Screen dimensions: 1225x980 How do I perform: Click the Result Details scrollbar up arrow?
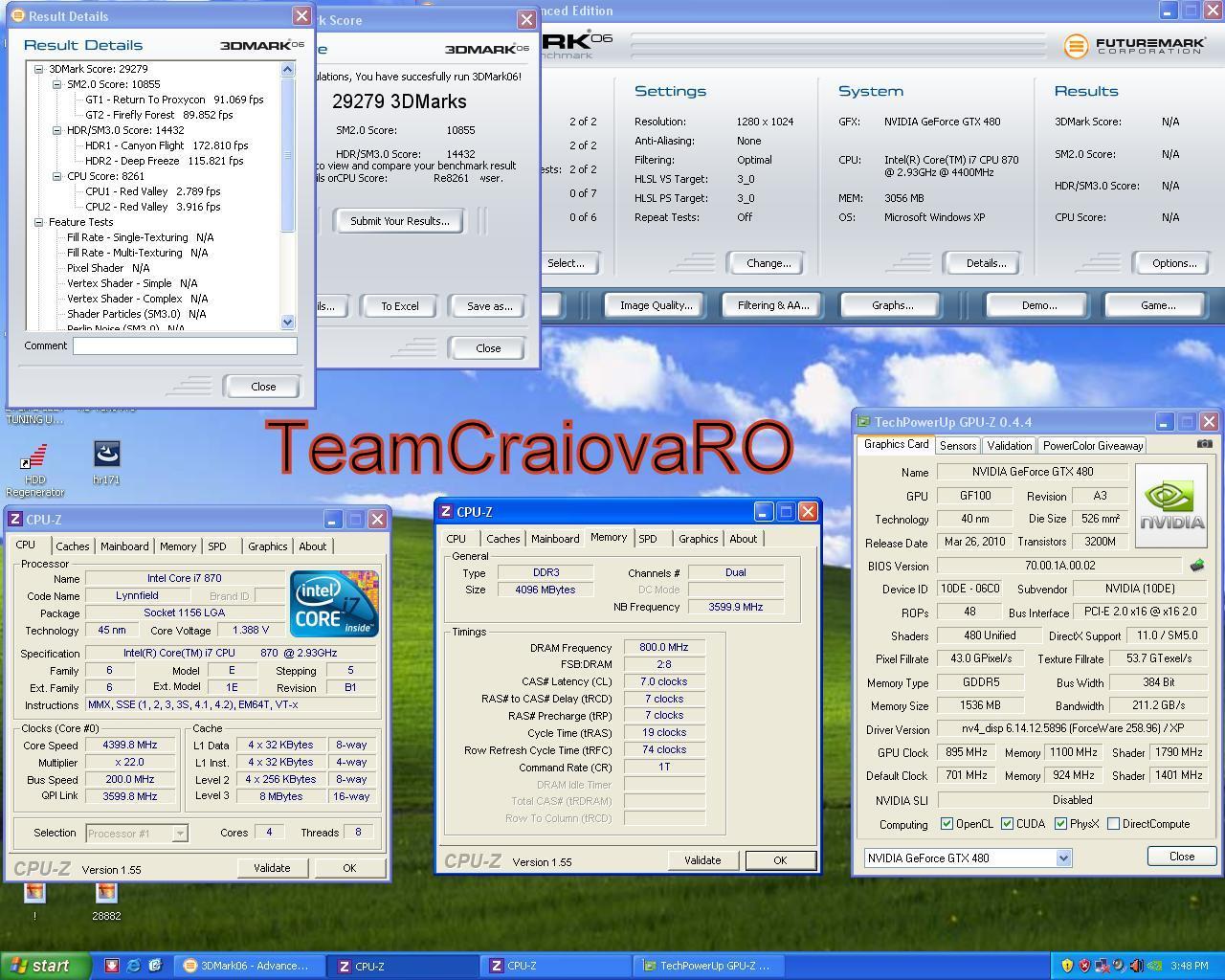coord(288,69)
